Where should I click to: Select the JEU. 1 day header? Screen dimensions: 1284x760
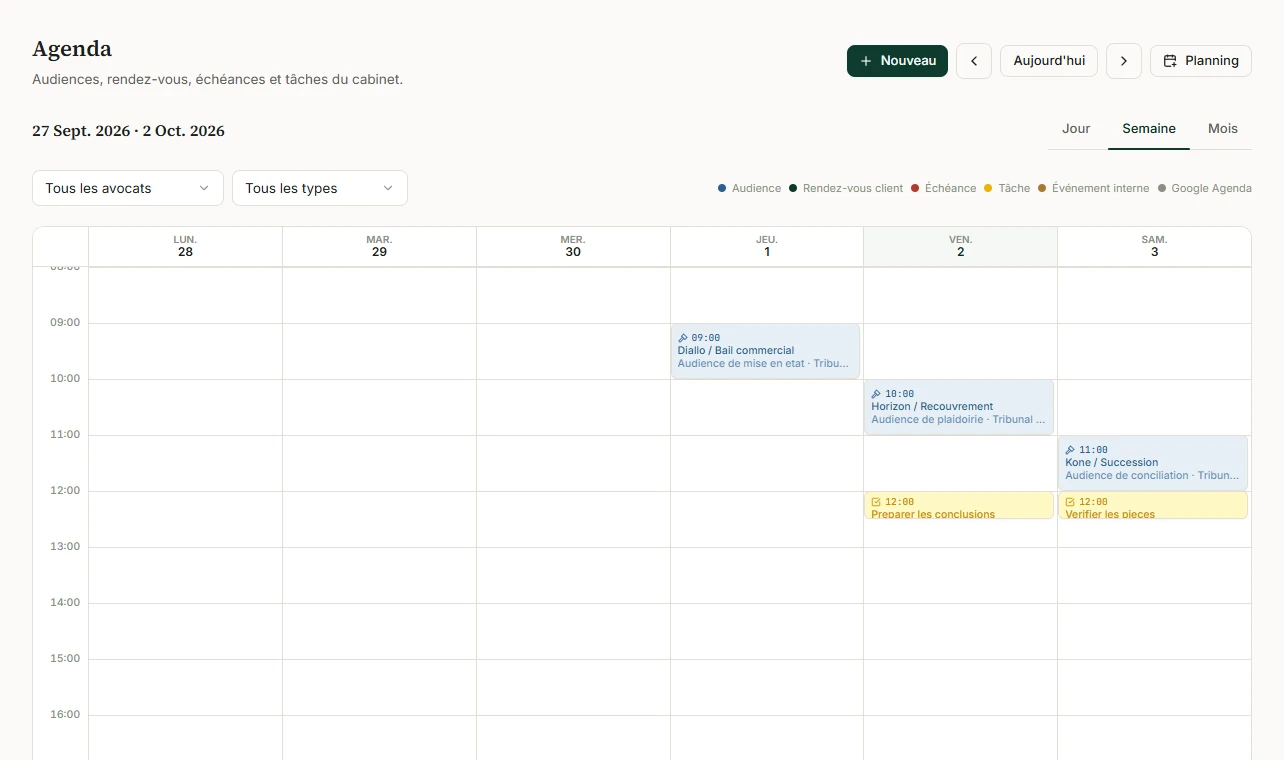point(767,246)
